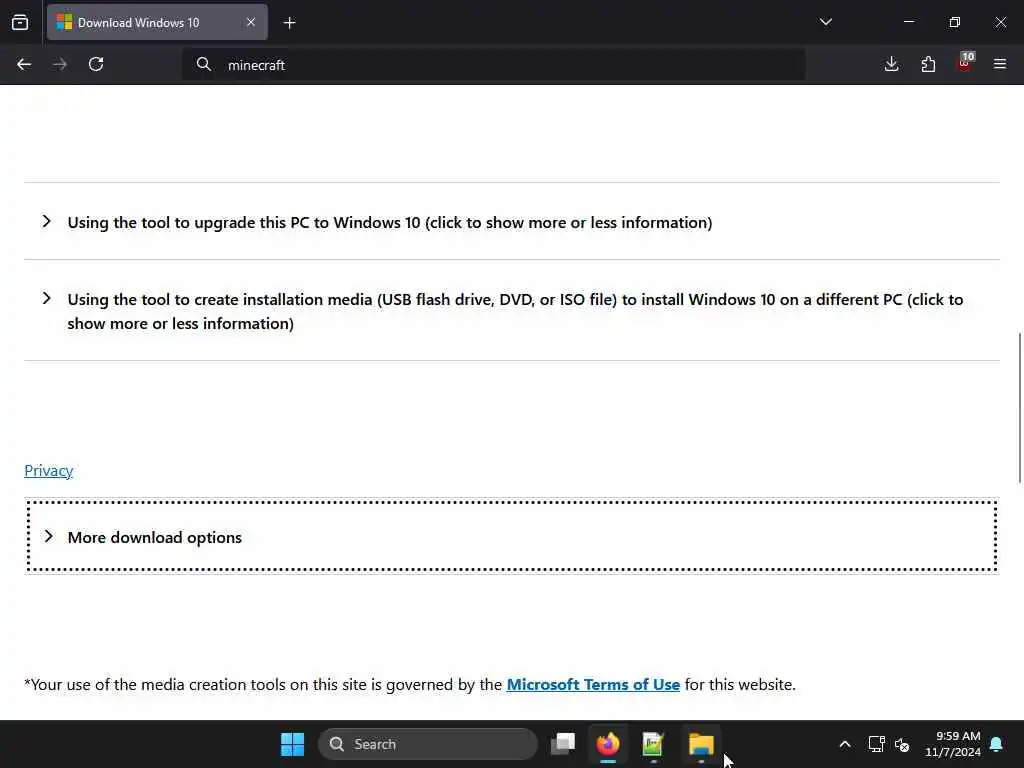1024x768 pixels.
Task: Open the browser downloads panel
Action: [891, 64]
